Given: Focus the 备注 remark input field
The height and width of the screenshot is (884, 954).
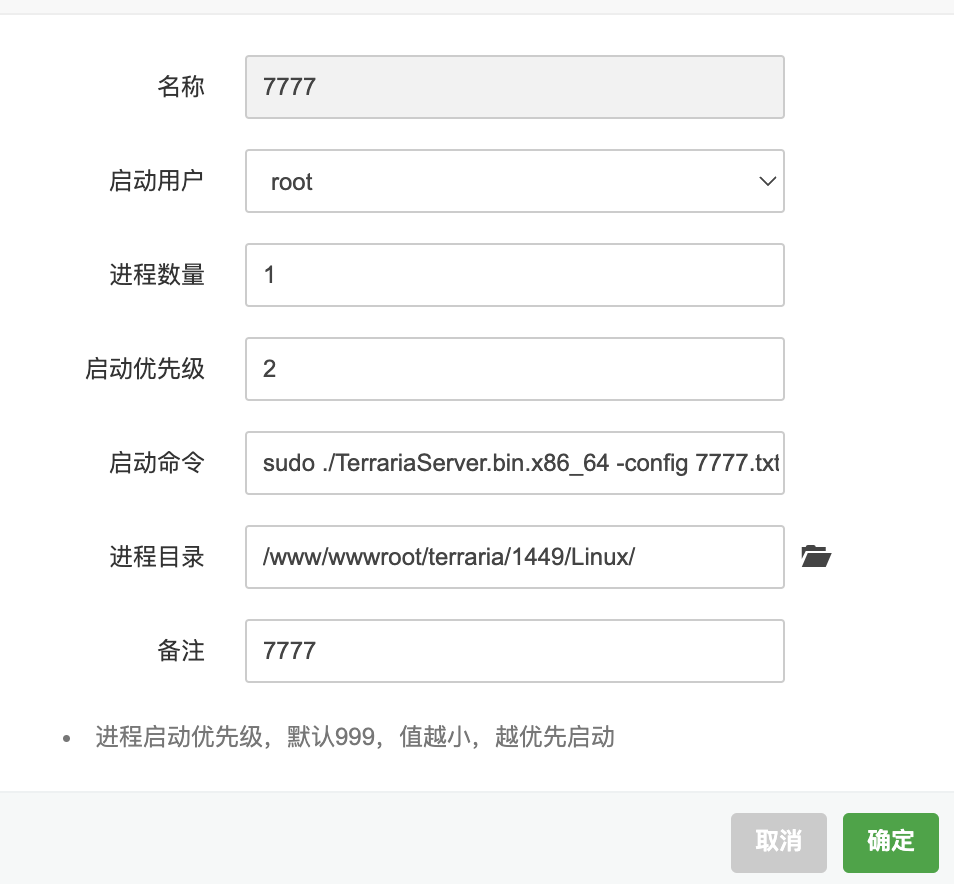Looking at the screenshot, I should pyautogui.click(x=514, y=651).
